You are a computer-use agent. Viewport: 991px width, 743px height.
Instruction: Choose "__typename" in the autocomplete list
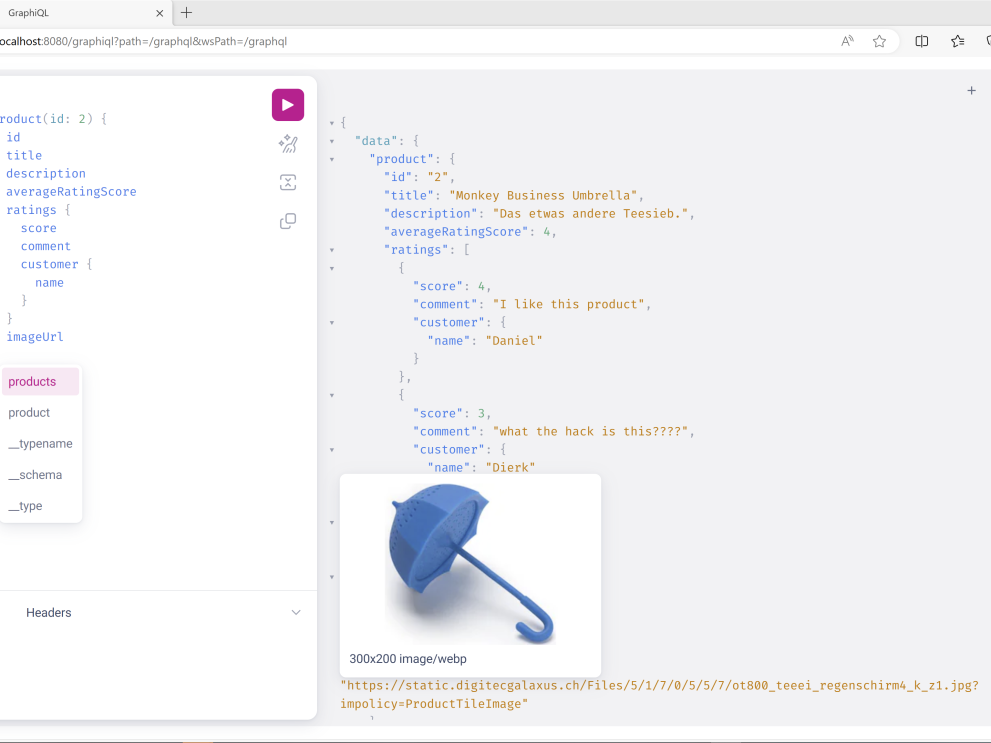40,444
